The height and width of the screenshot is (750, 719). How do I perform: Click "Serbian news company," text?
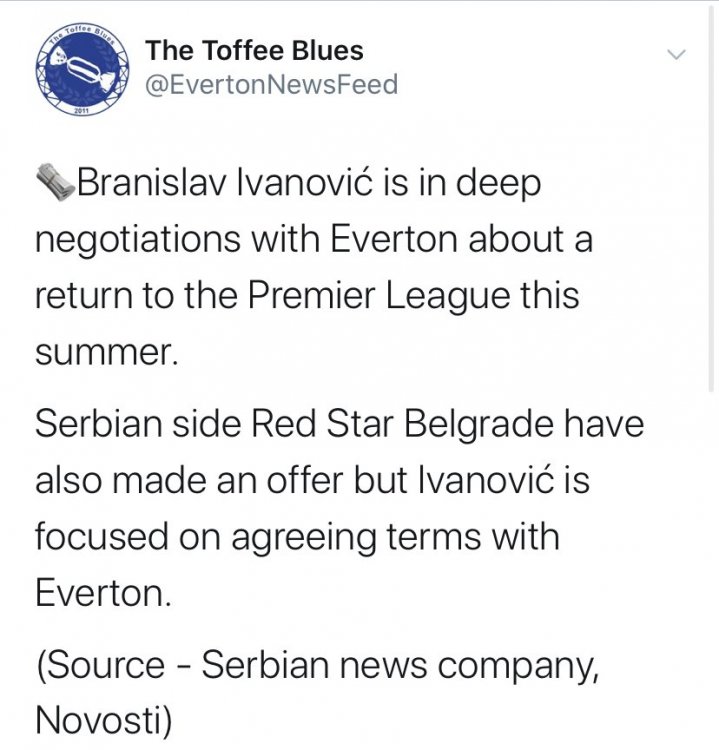point(400,664)
